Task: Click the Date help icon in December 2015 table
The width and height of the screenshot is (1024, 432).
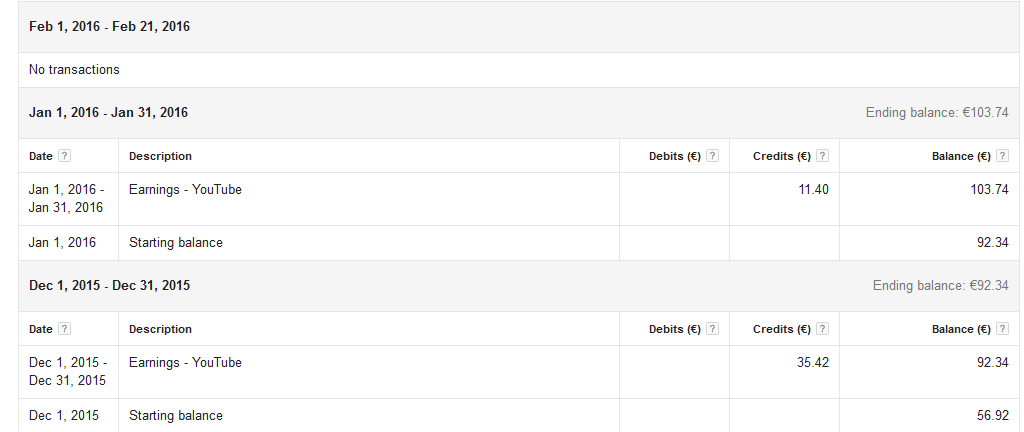Action: click(x=64, y=329)
